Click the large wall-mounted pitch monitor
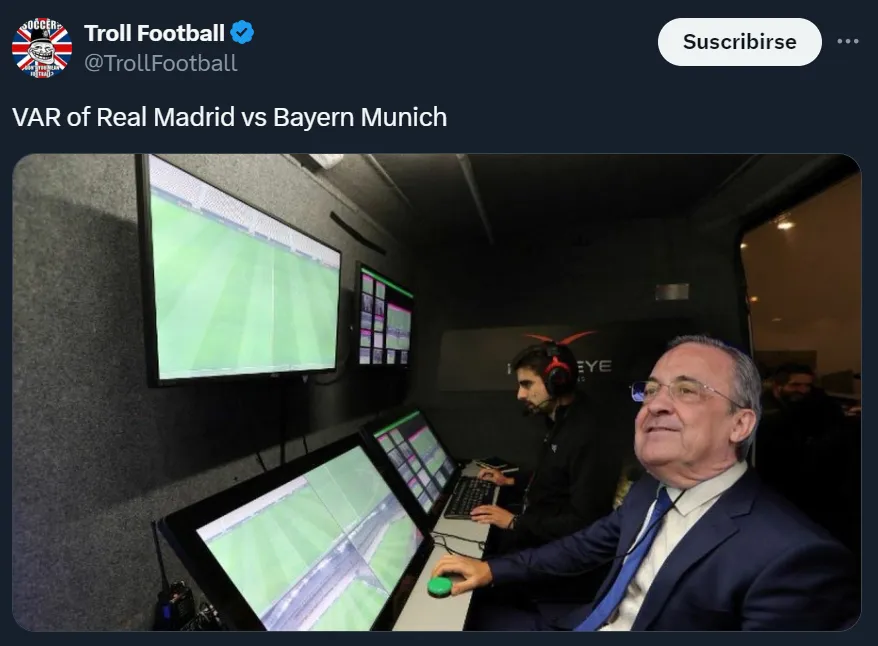 [241, 274]
